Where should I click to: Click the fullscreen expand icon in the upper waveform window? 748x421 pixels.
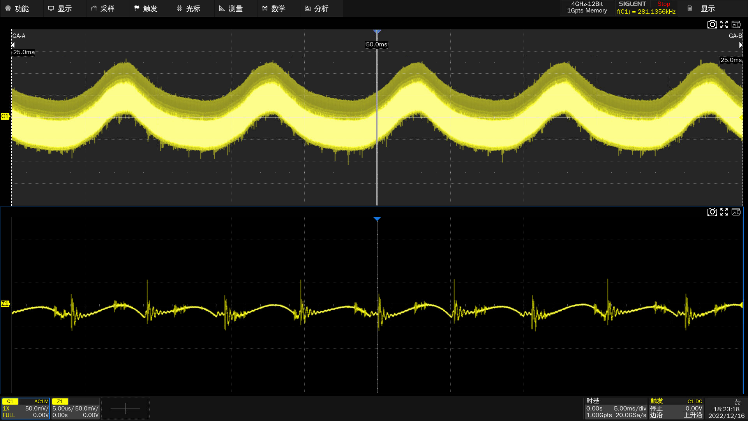724,24
